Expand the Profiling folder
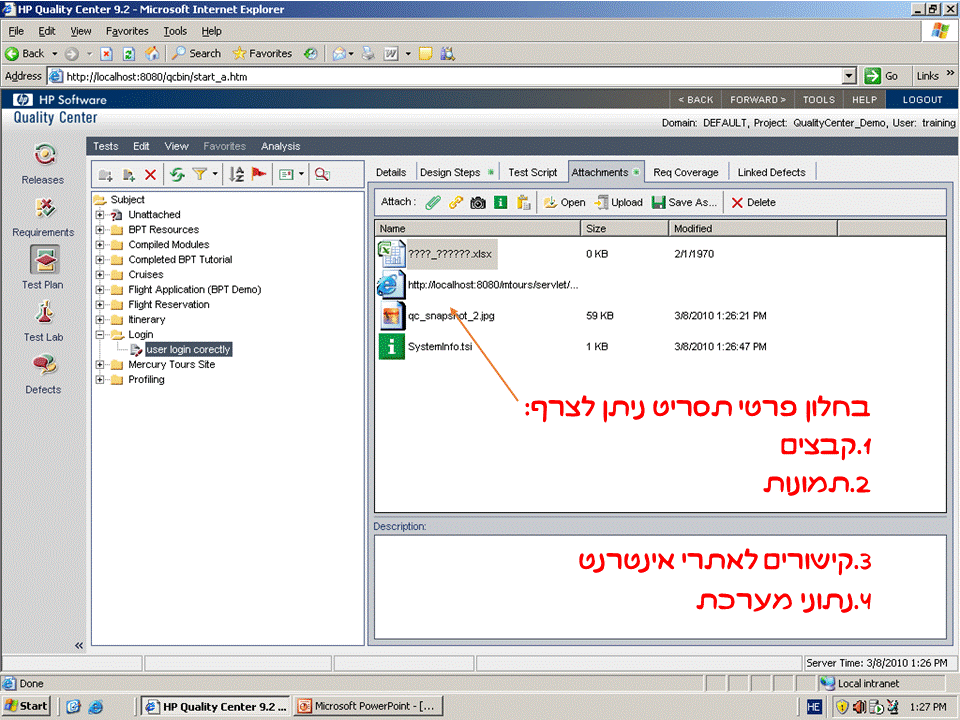Image resolution: width=960 pixels, height=720 pixels. click(x=100, y=380)
